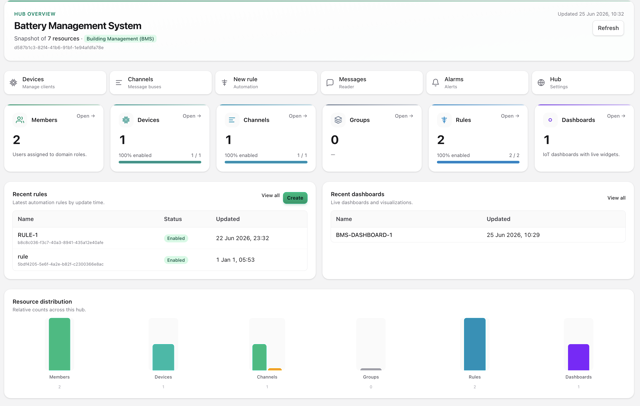Open the Dashboards card via Open arrow

tap(616, 116)
